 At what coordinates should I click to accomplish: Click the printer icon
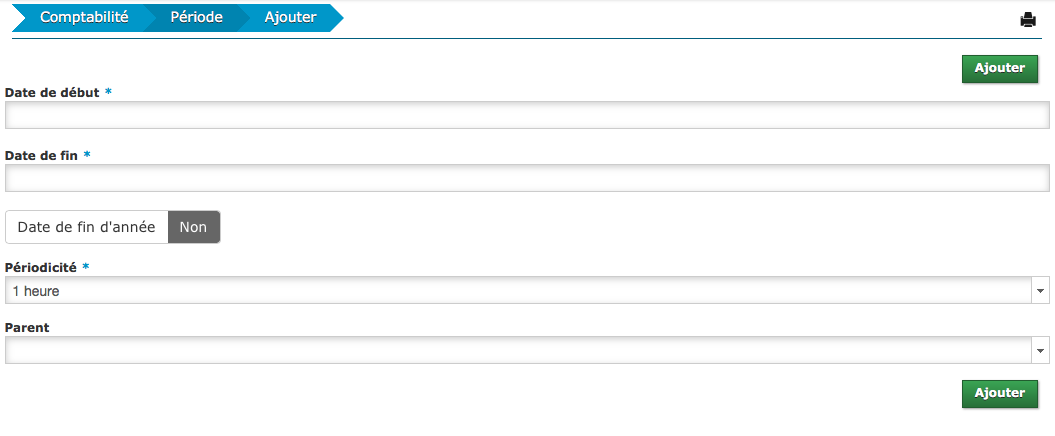tap(1028, 19)
